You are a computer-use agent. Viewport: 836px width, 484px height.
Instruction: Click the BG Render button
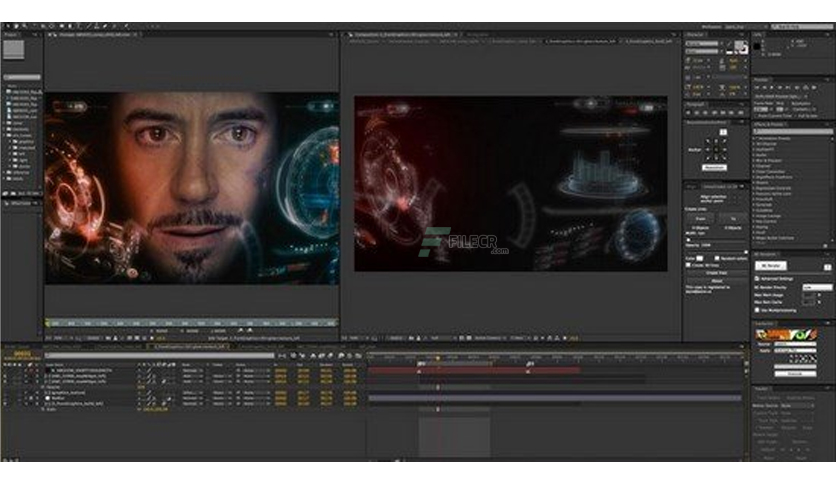point(771,265)
